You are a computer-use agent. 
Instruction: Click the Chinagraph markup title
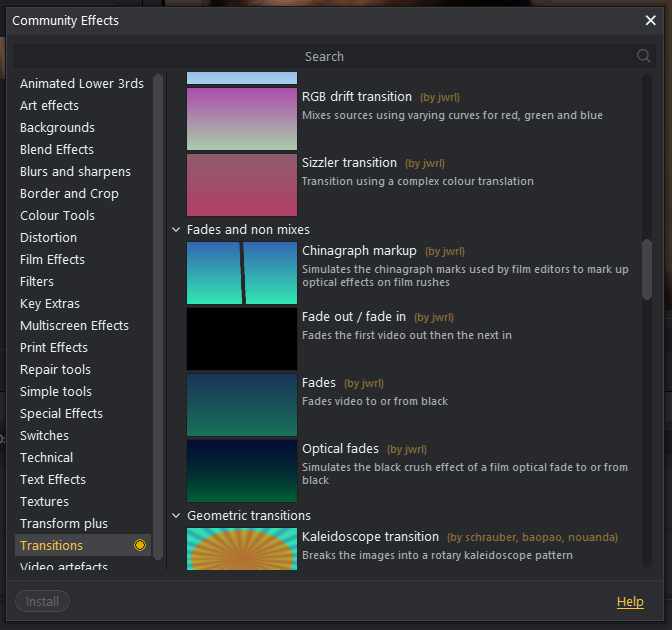point(359,251)
